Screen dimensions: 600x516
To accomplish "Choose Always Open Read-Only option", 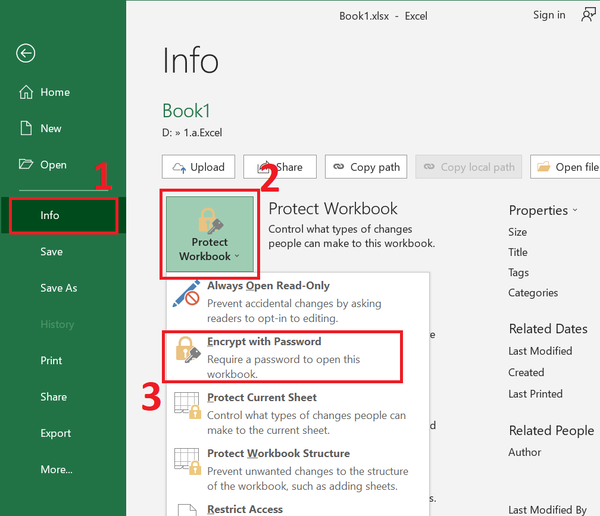I will click(x=298, y=302).
